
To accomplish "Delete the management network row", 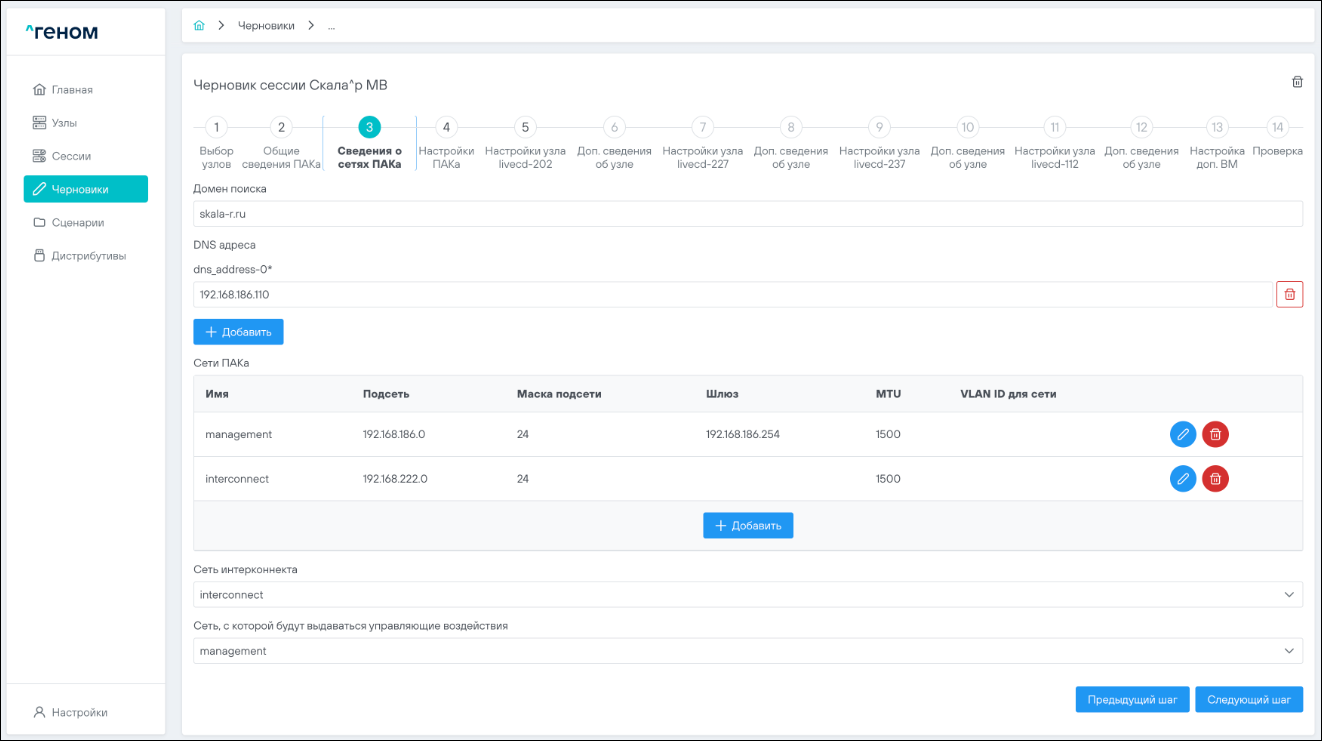I will point(1215,434).
